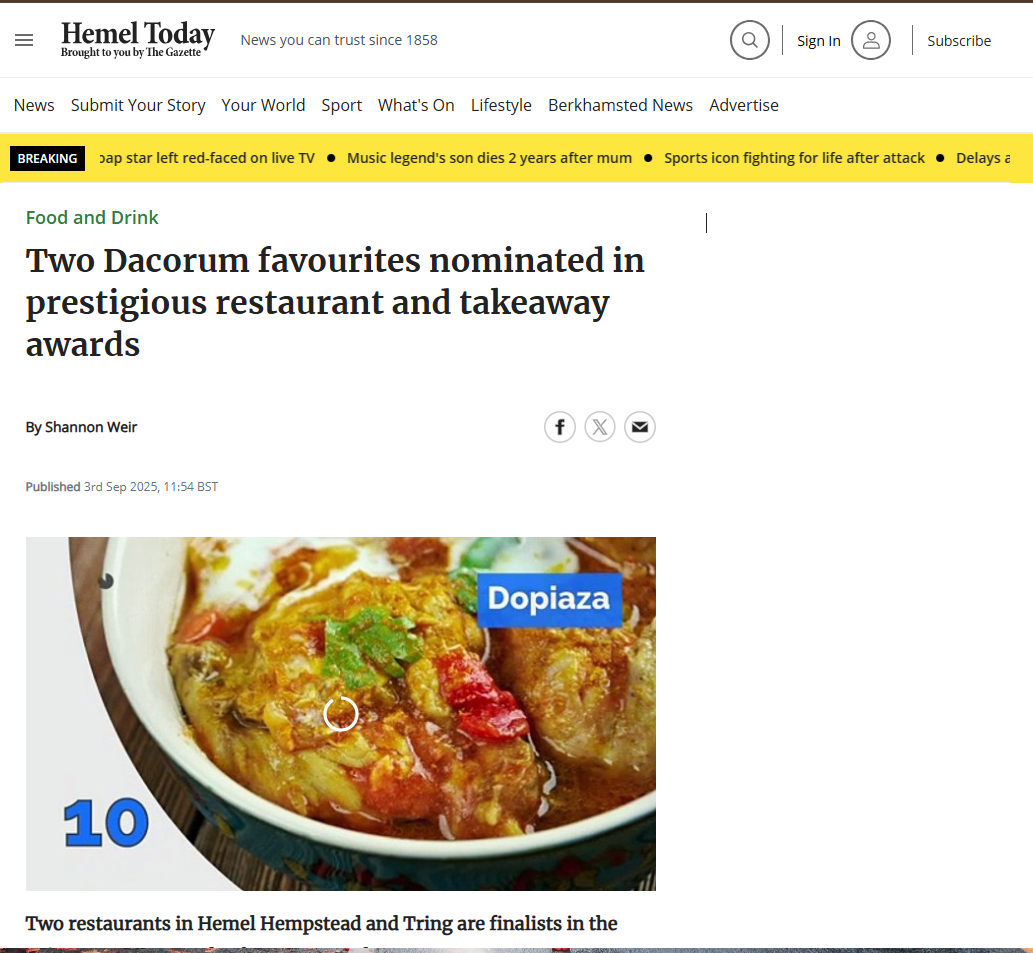
Task: Click the Subscribe link
Action: 958,41
